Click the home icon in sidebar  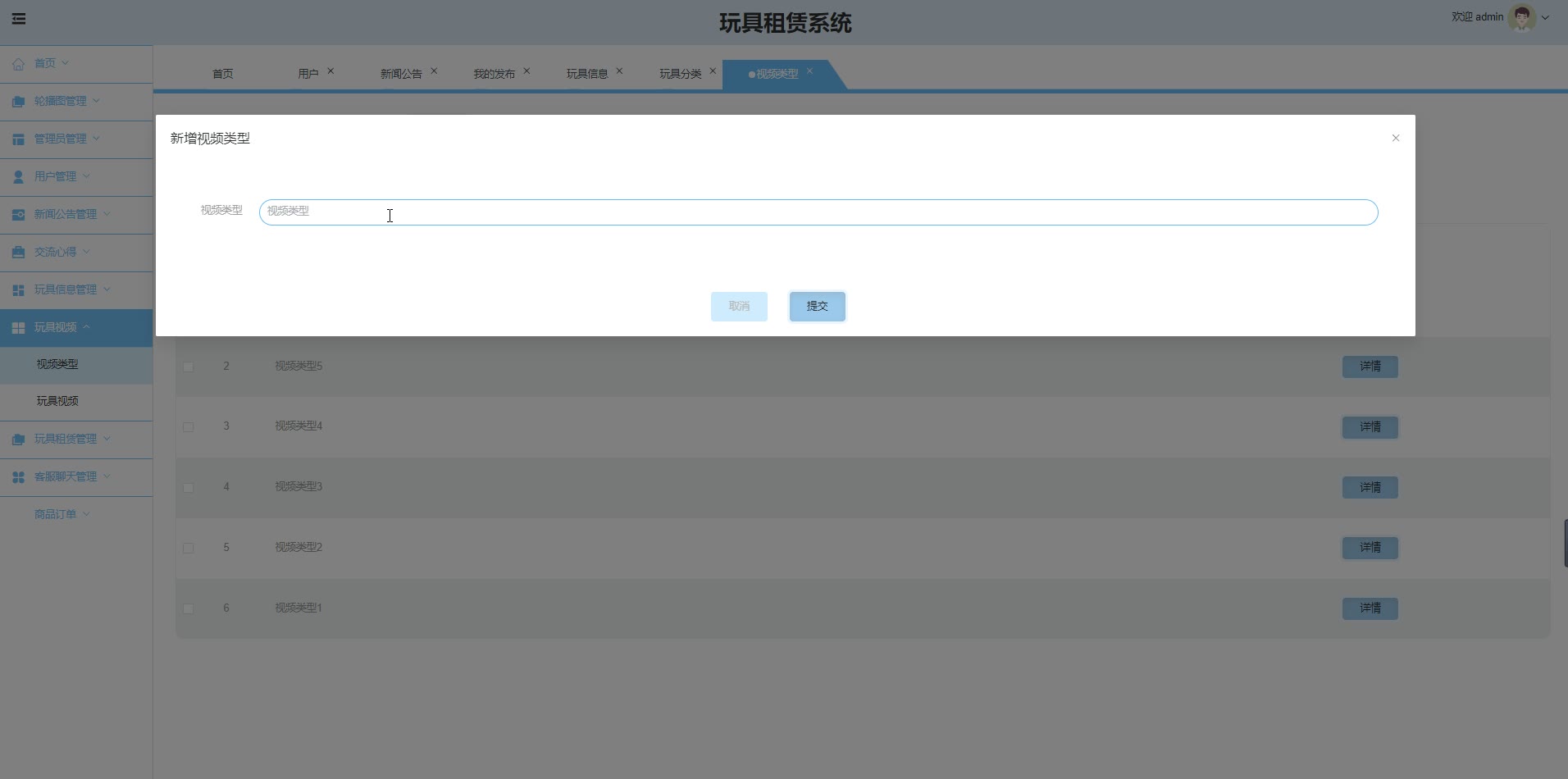[x=18, y=63]
